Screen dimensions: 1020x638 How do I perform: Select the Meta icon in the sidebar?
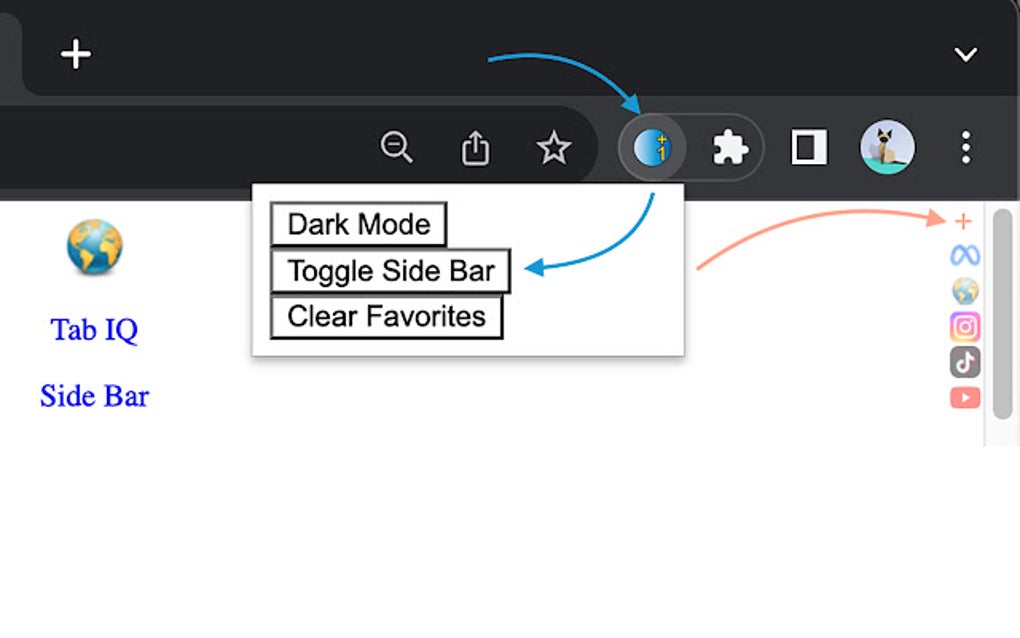[x=963, y=255]
